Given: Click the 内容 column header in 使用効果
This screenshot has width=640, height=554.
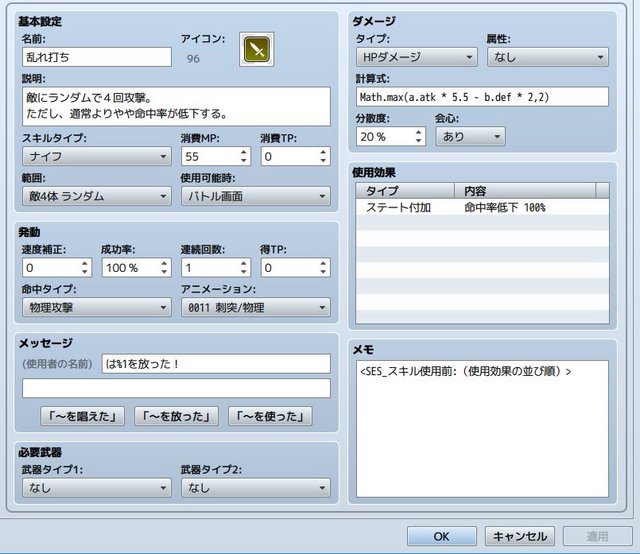Looking at the screenshot, I should pyautogui.click(x=525, y=191).
